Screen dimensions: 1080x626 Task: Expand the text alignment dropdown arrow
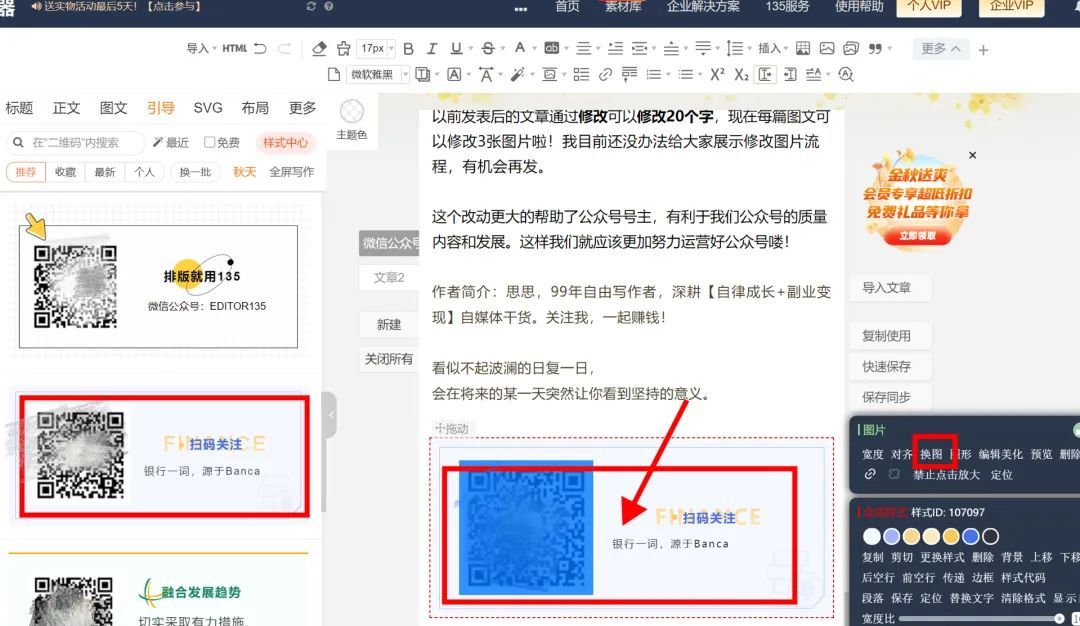click(x=599, y=49)
